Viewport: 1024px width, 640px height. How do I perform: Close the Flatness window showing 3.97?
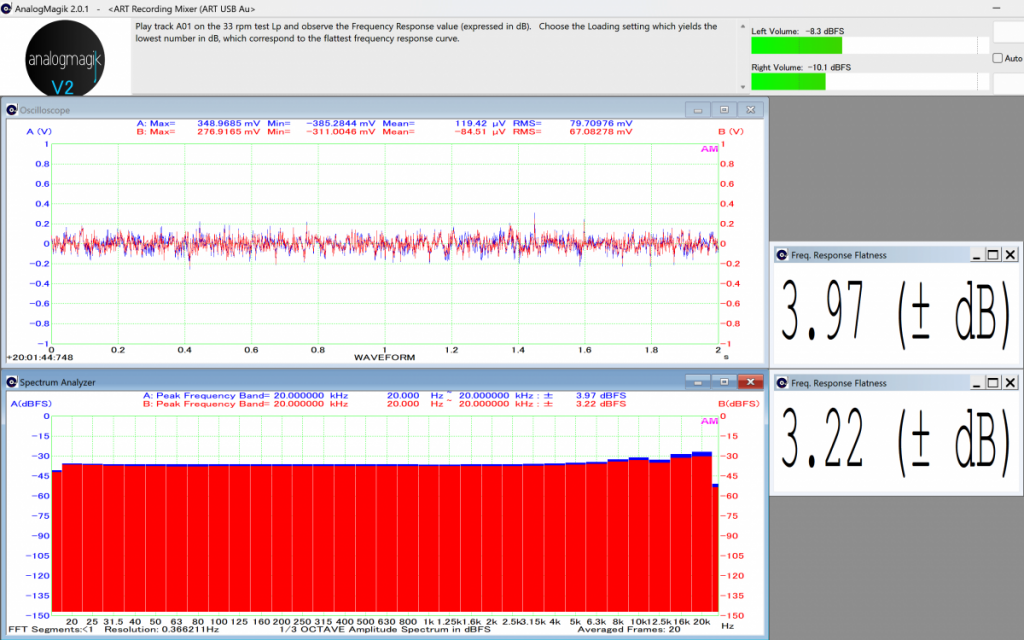point(1010,255)
